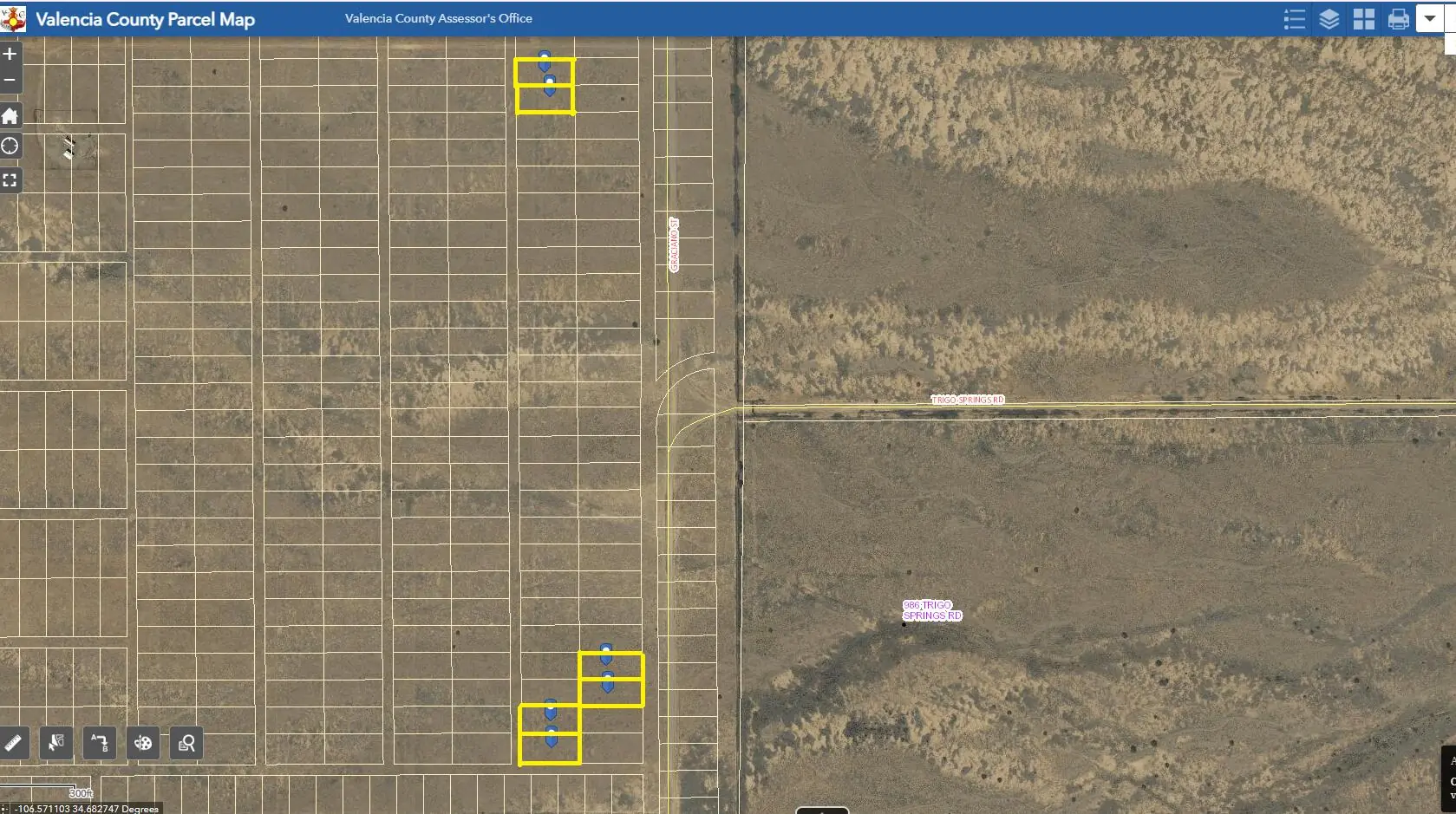This screenshot has width=1456, height=814.
Task: Open the Layers panel icon
Action: click(1328, 18)
